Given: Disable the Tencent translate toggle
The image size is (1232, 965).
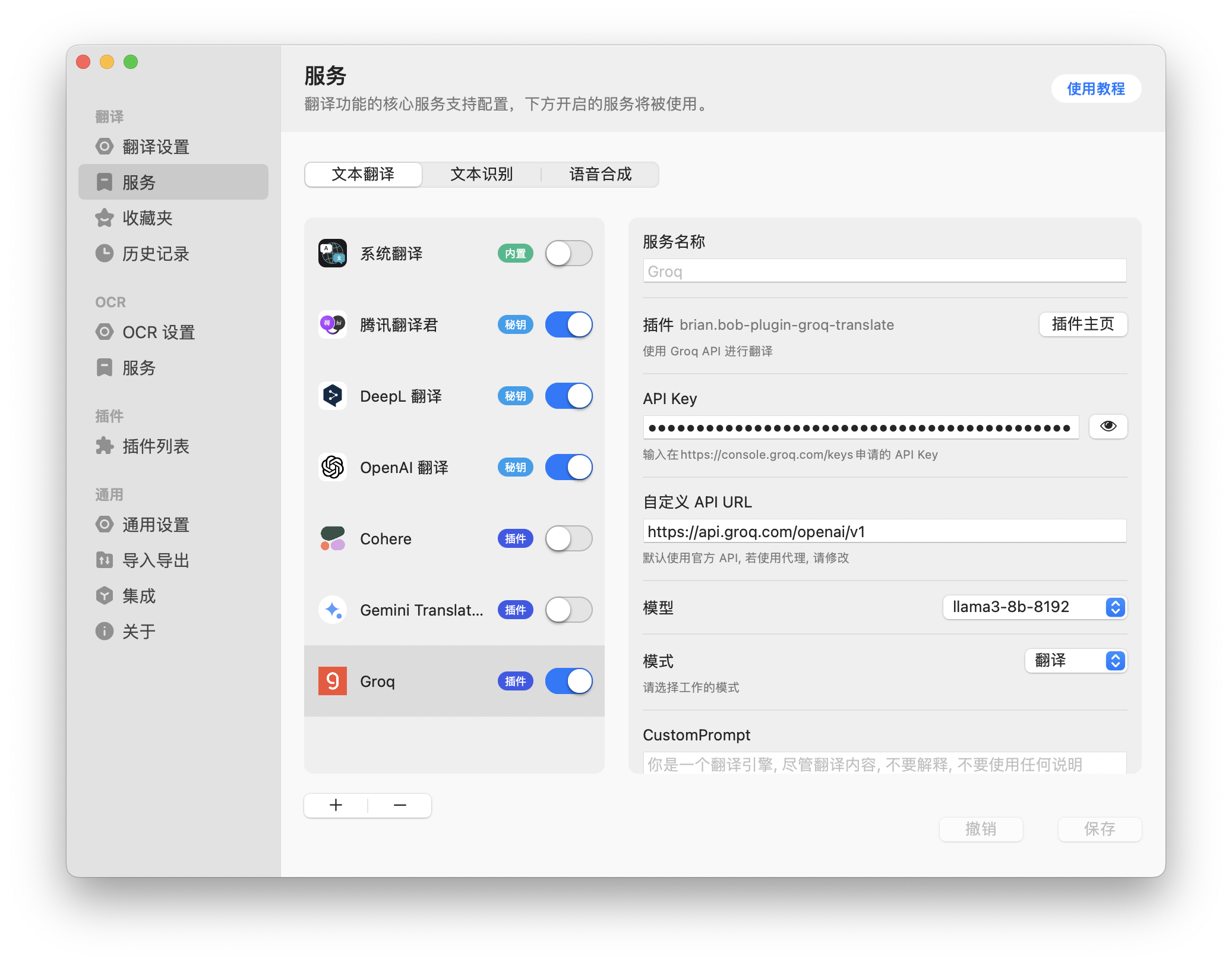Looking at the screenshot, I should (x=568, y=325).
